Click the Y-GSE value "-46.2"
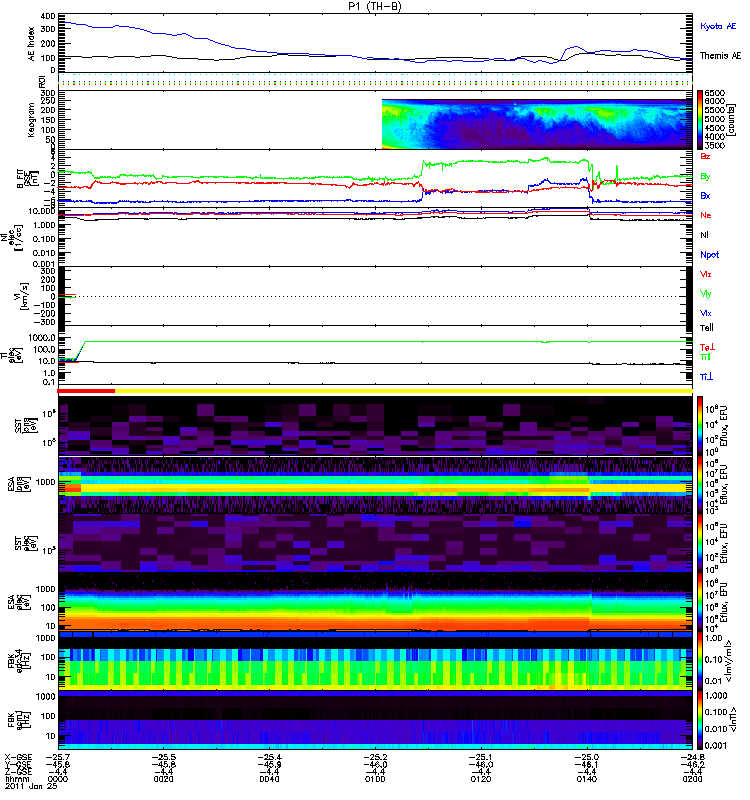The width and height of the screenshot is (750, 800). tap(692, 764)
